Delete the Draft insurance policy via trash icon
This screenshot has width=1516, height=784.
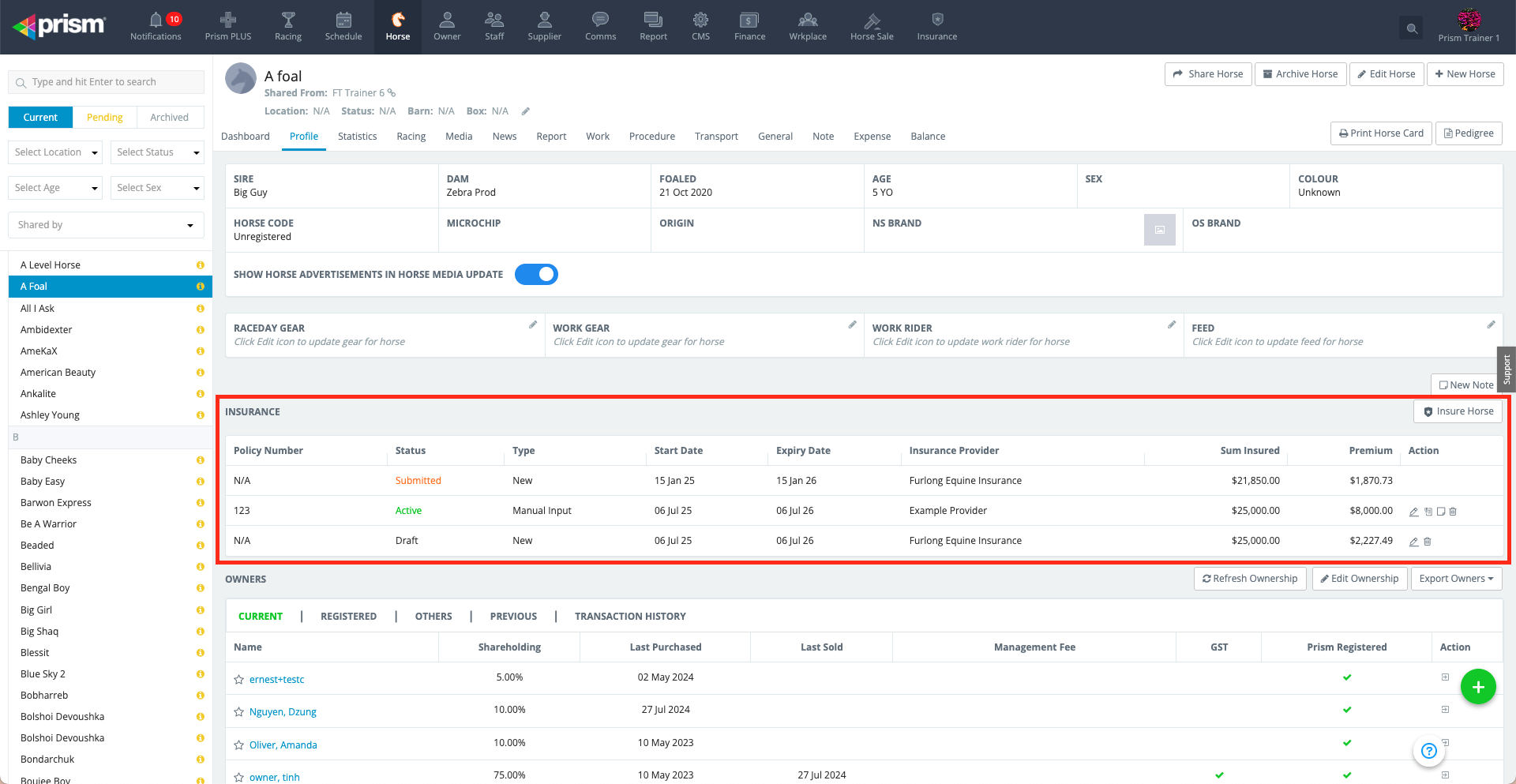(1428, 542)
